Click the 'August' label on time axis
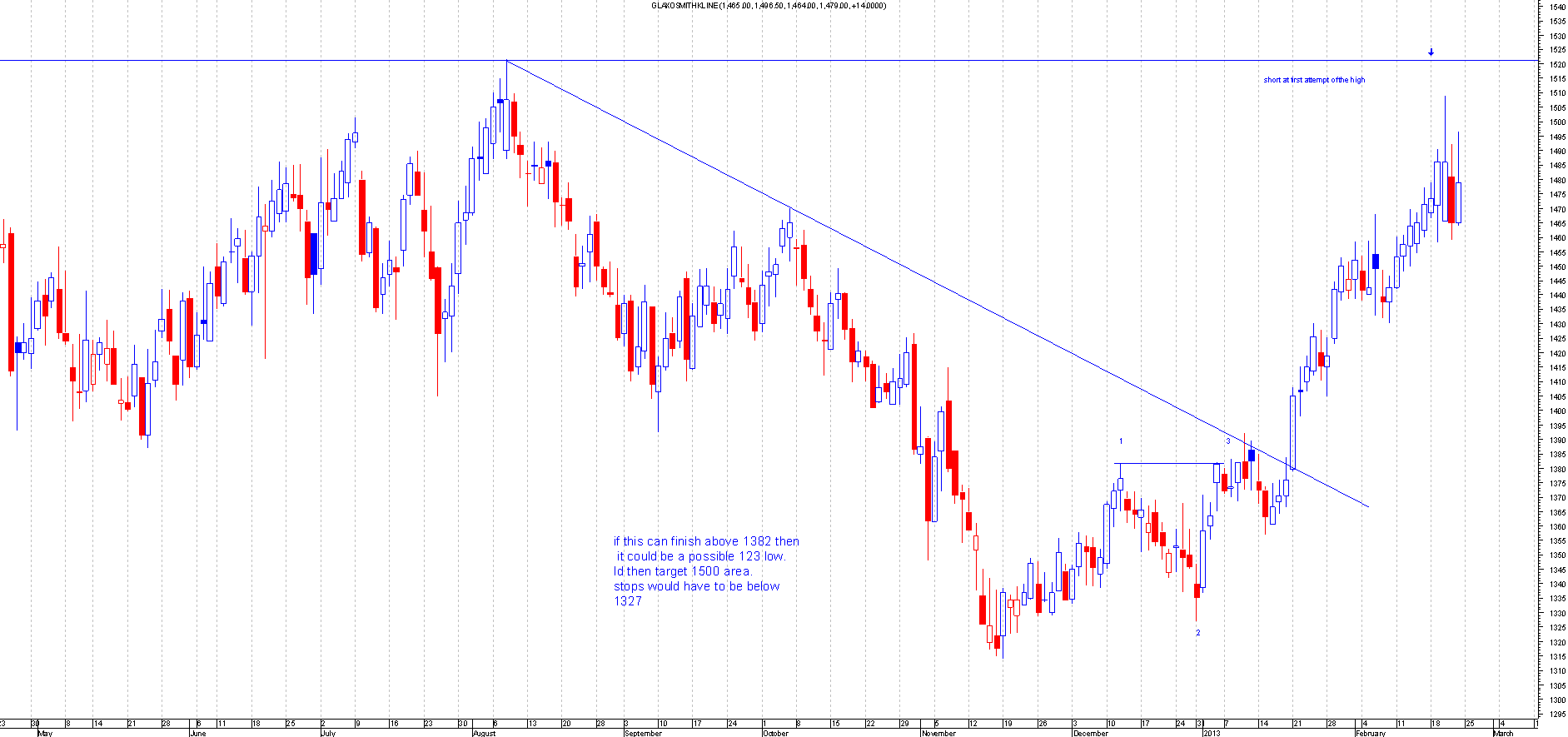The image size is (1568, 737). (484, 734)
